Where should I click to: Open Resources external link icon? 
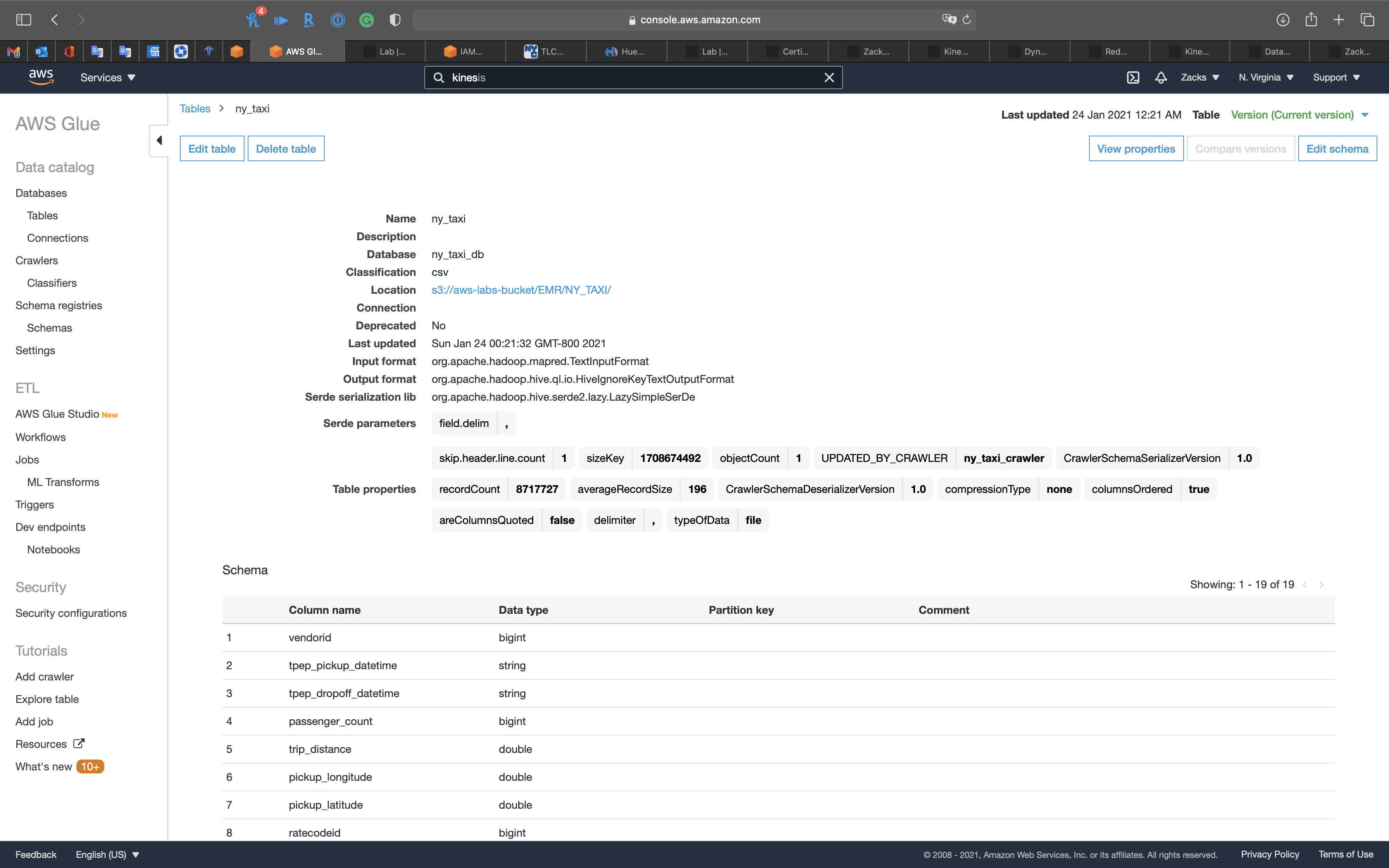(x=79, y=744)
